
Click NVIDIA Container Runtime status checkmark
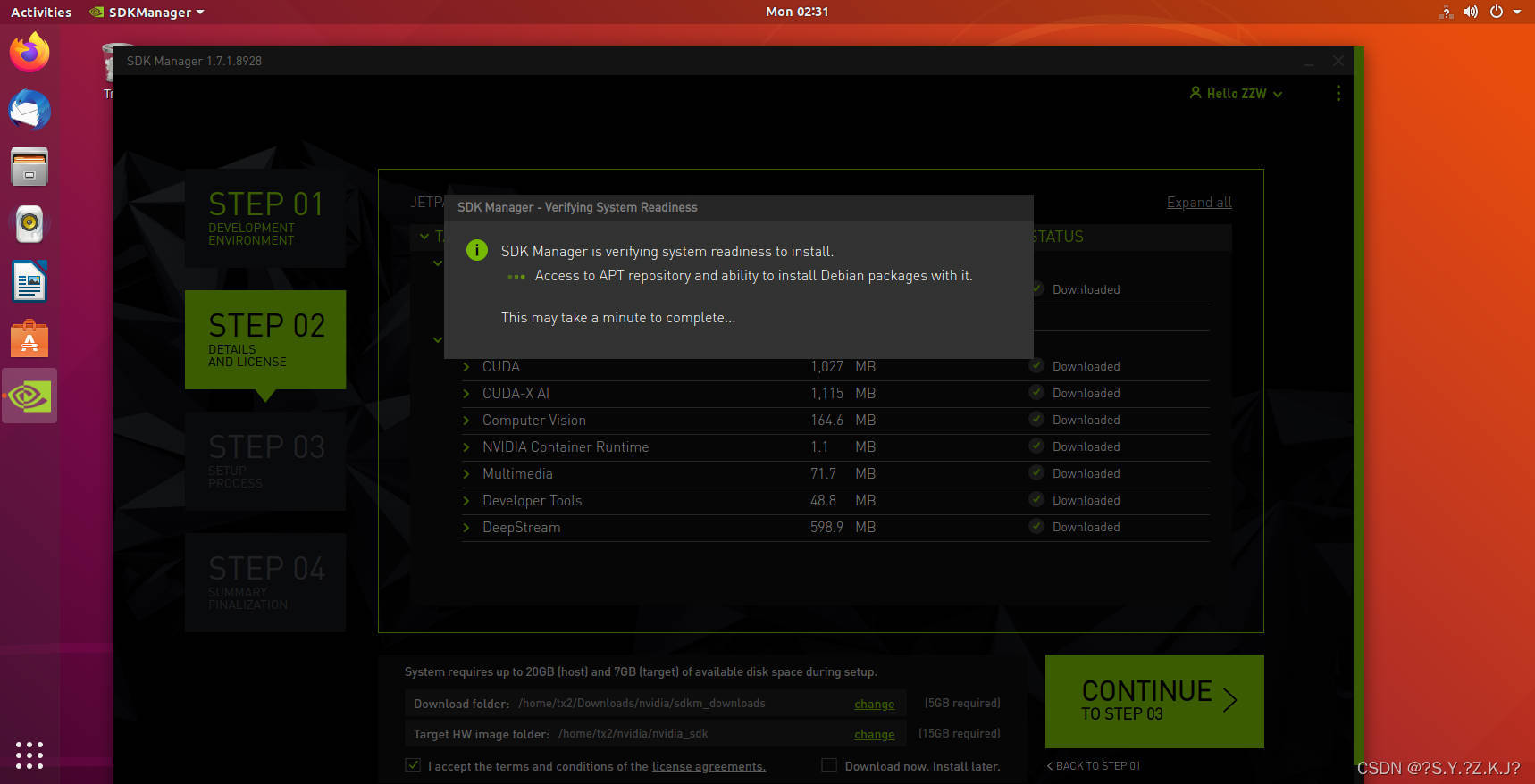[1036, 446]
